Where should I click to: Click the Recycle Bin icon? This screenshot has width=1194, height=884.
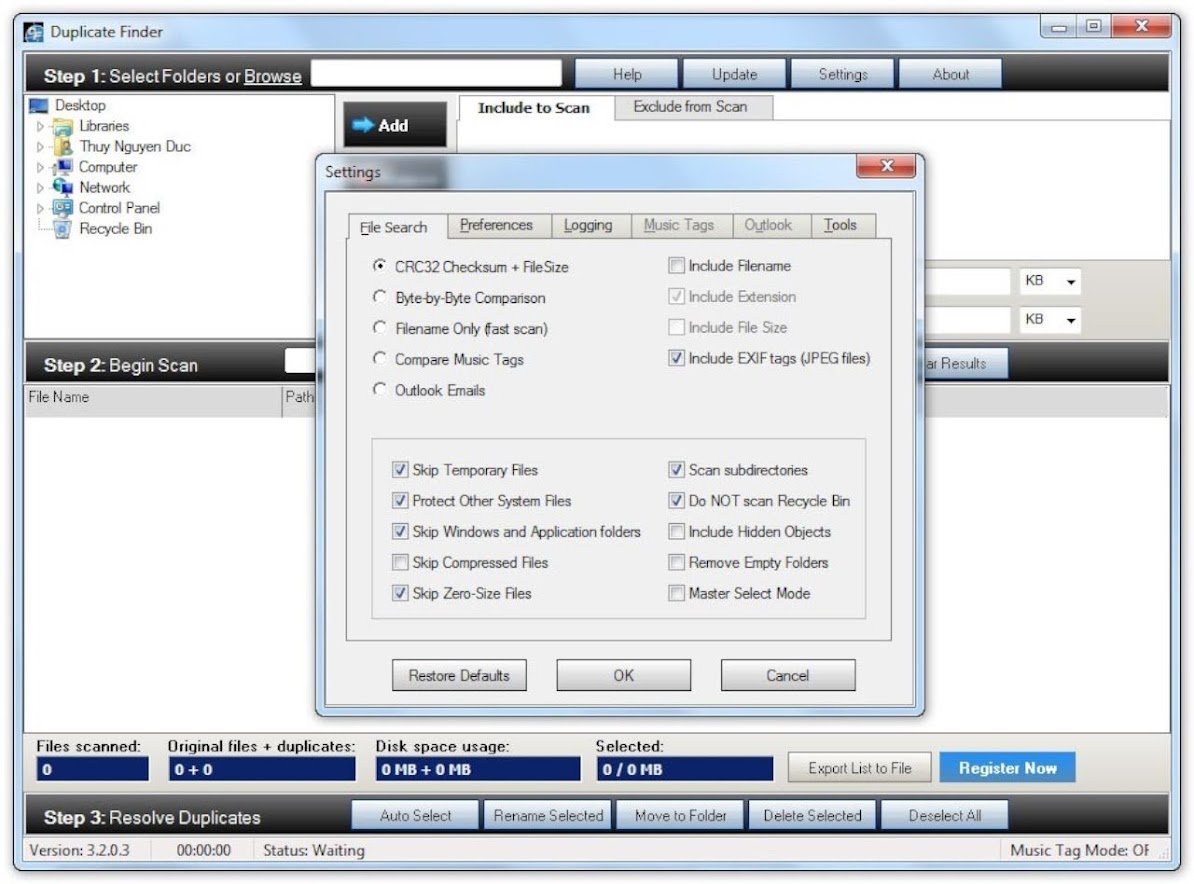[x=62, y=228]
